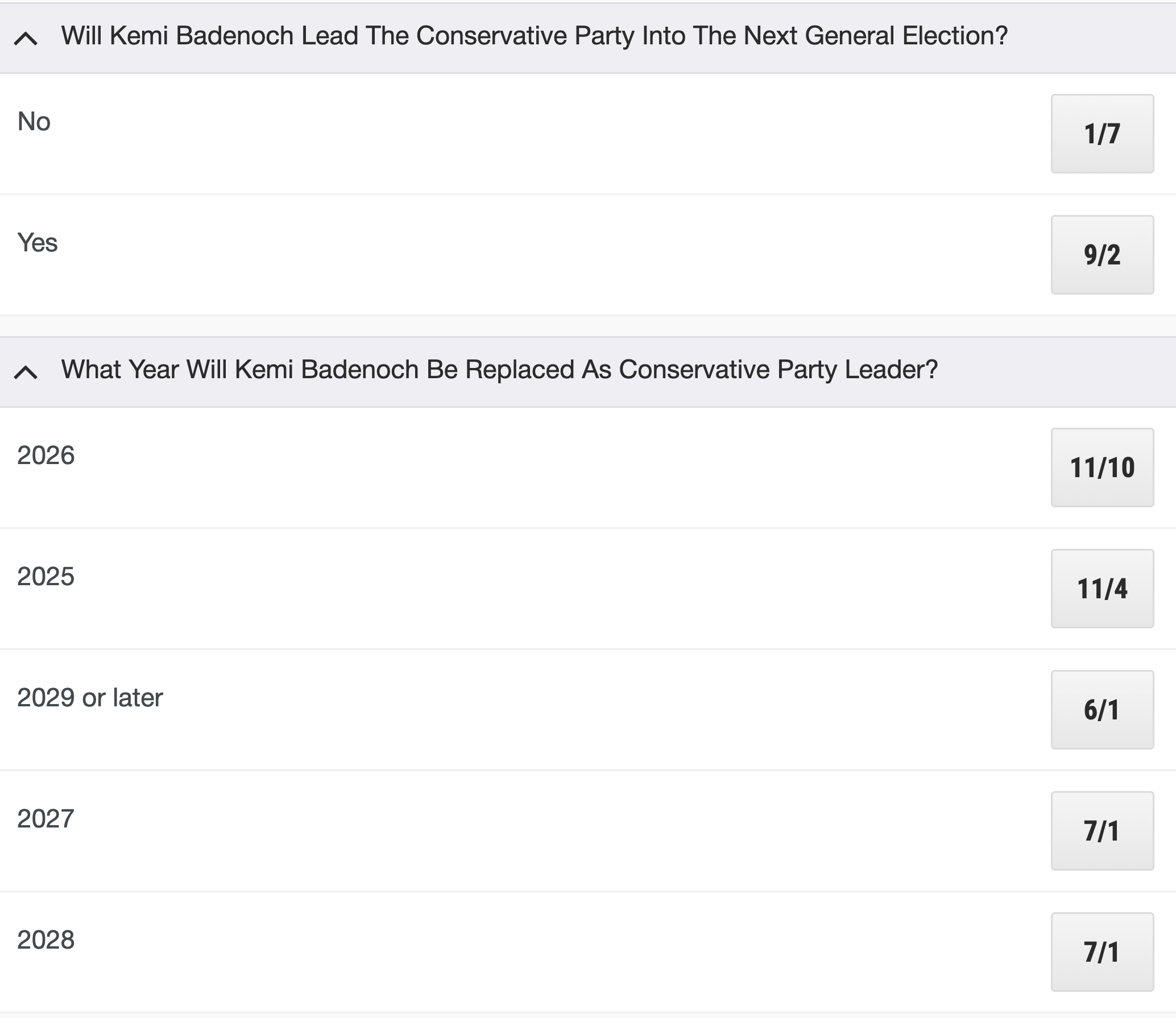Click the 2026 outcome label

pos(46,456)
